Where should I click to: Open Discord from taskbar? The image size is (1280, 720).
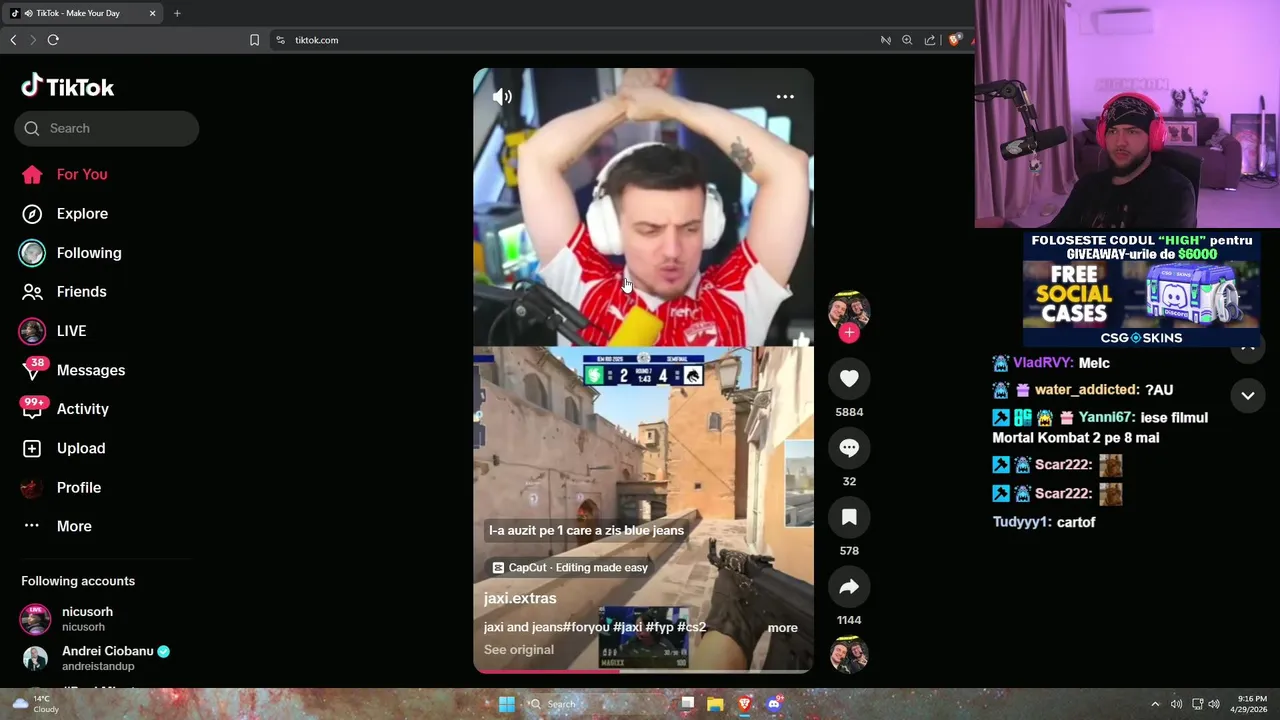coord(773,704)
